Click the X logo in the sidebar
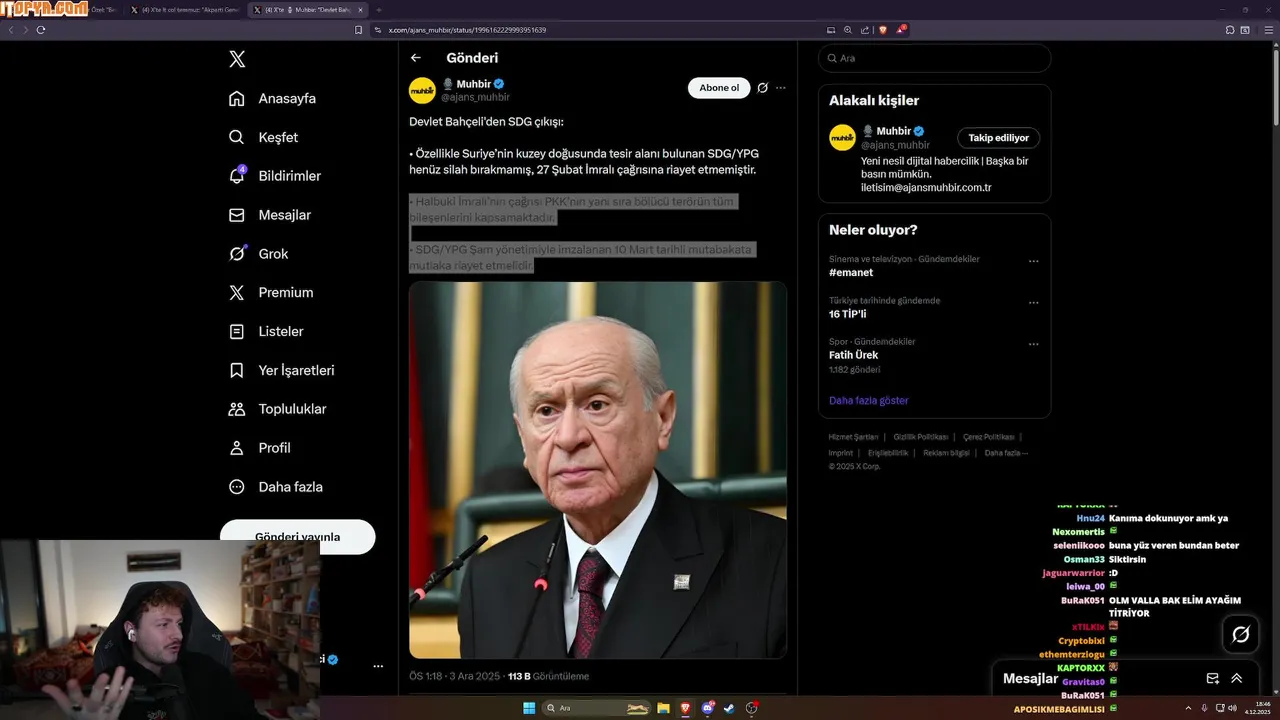The height and width of the screenshot is (720, 1280). pos(237,59)
